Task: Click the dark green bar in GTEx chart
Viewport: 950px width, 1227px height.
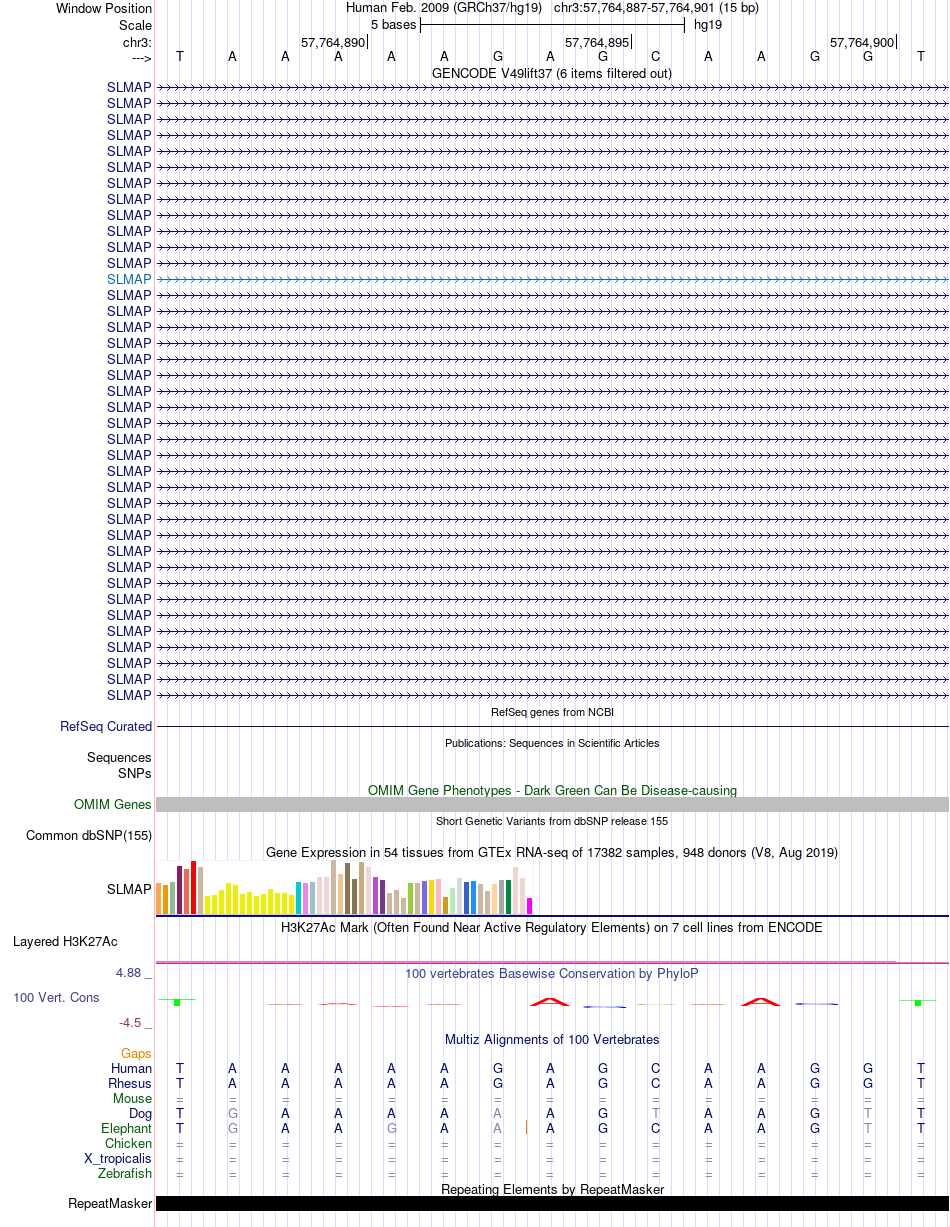Action: pos(509,897)
